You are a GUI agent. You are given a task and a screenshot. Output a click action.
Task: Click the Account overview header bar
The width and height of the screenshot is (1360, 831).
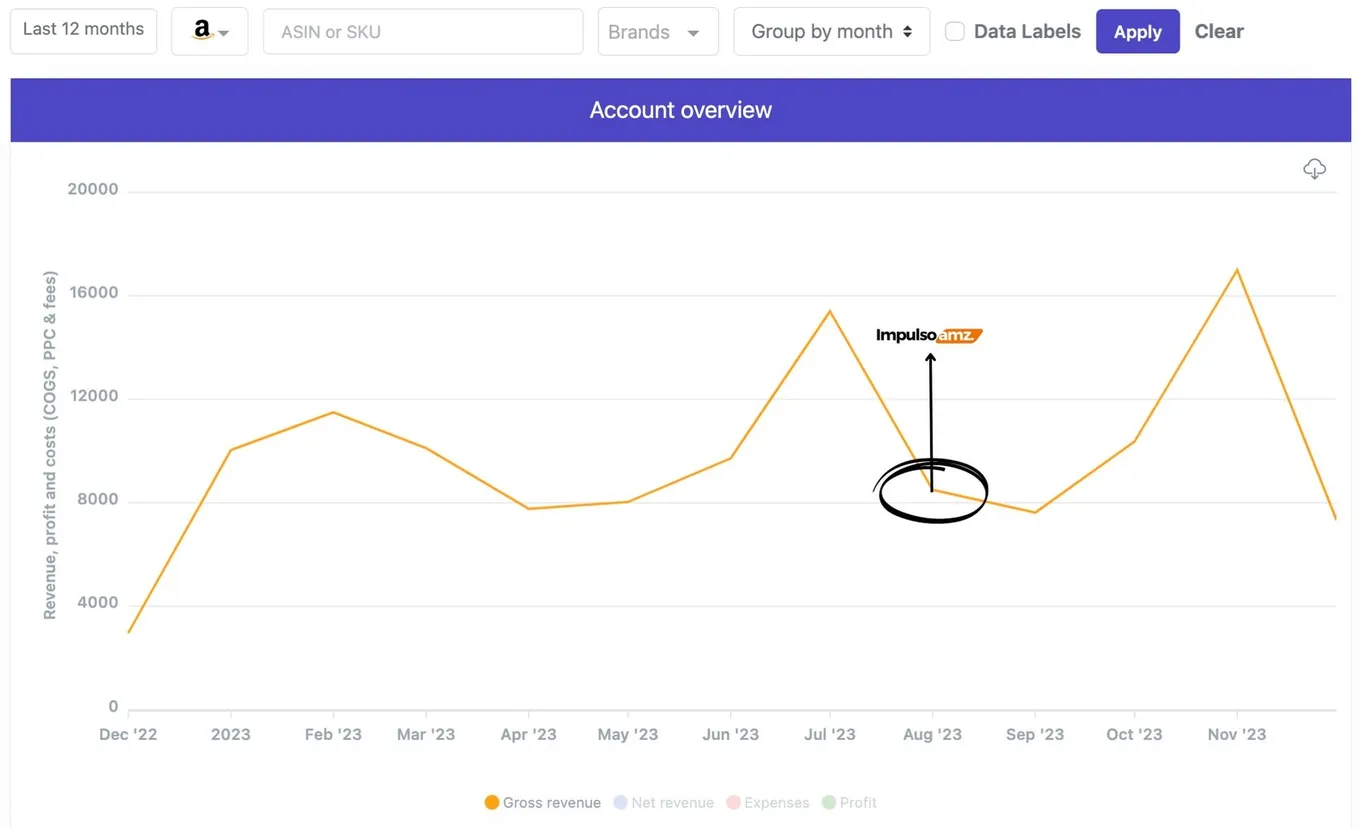[680, 110]
